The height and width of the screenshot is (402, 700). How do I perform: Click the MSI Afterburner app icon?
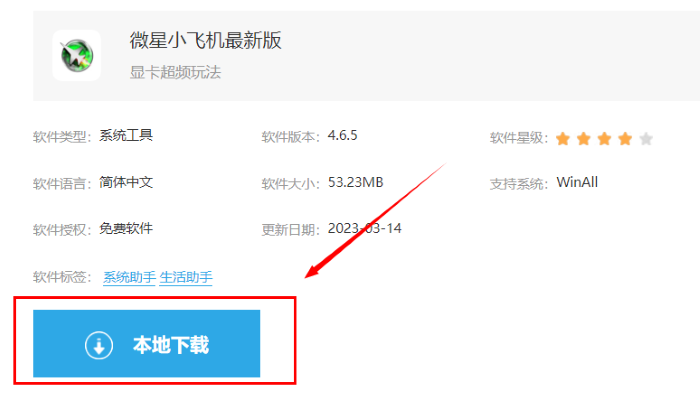tap(77, 56)
